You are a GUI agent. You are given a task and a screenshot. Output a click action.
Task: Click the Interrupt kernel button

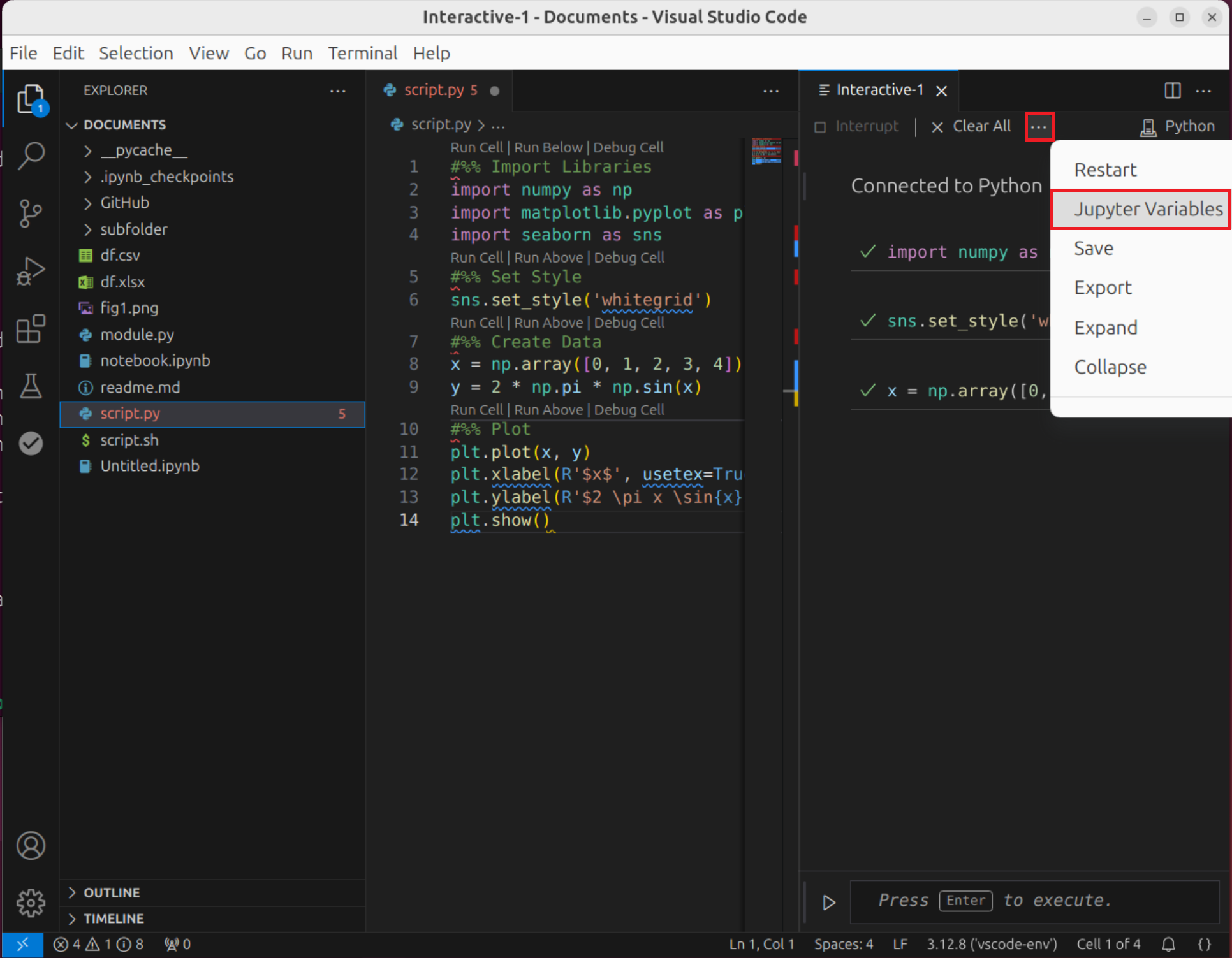click(x=858, y=127)
